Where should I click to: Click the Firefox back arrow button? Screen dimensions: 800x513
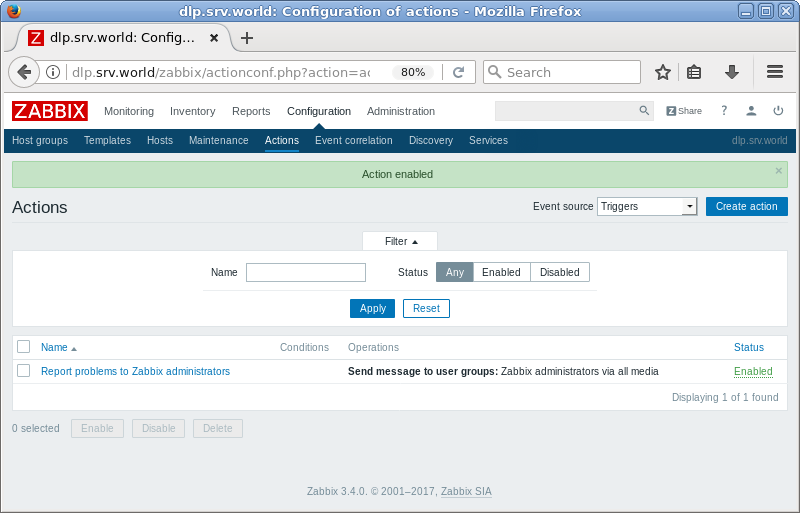(23, 72)
